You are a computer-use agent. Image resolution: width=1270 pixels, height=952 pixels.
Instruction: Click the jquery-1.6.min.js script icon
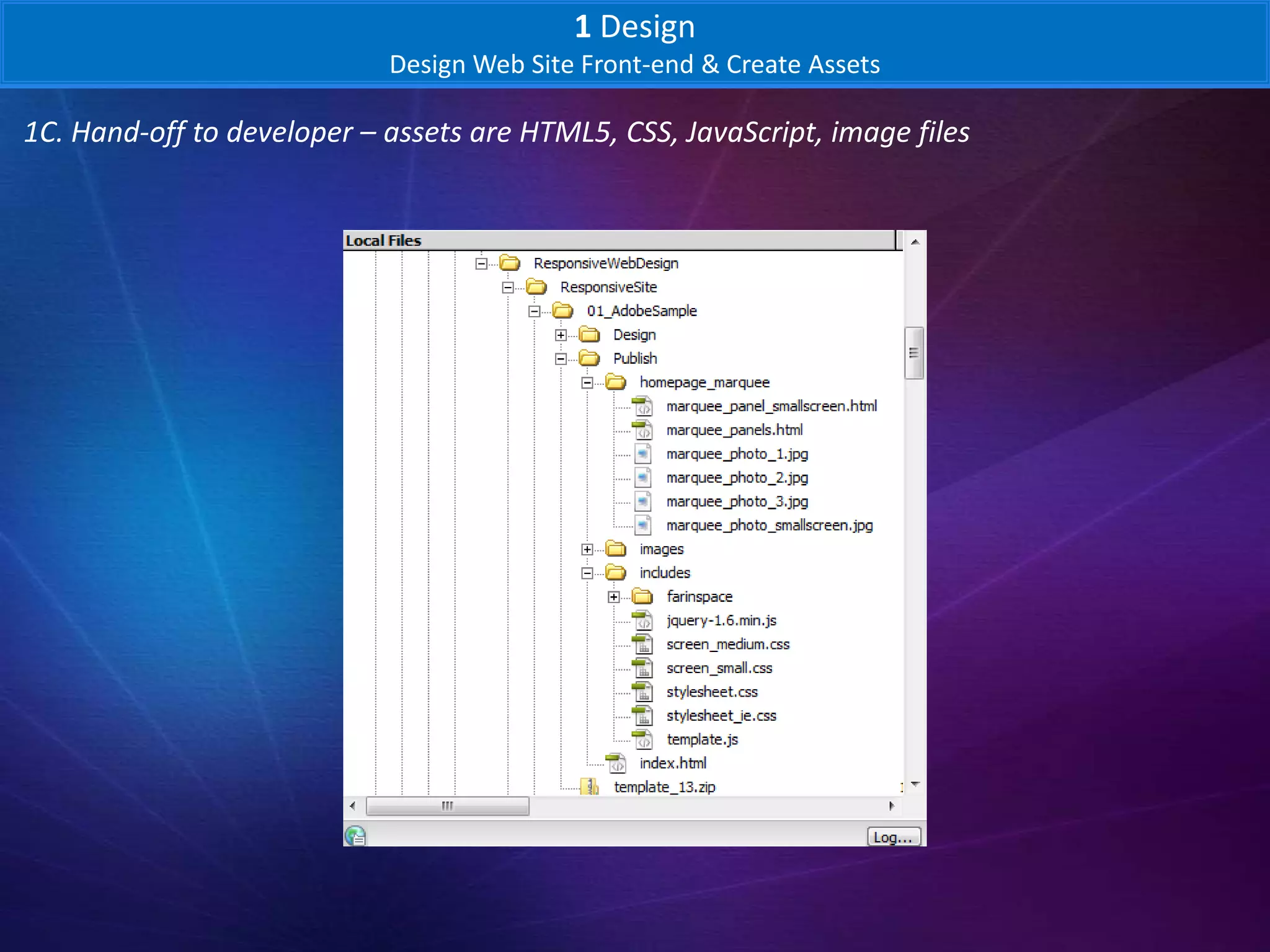(x=642, y=620)
